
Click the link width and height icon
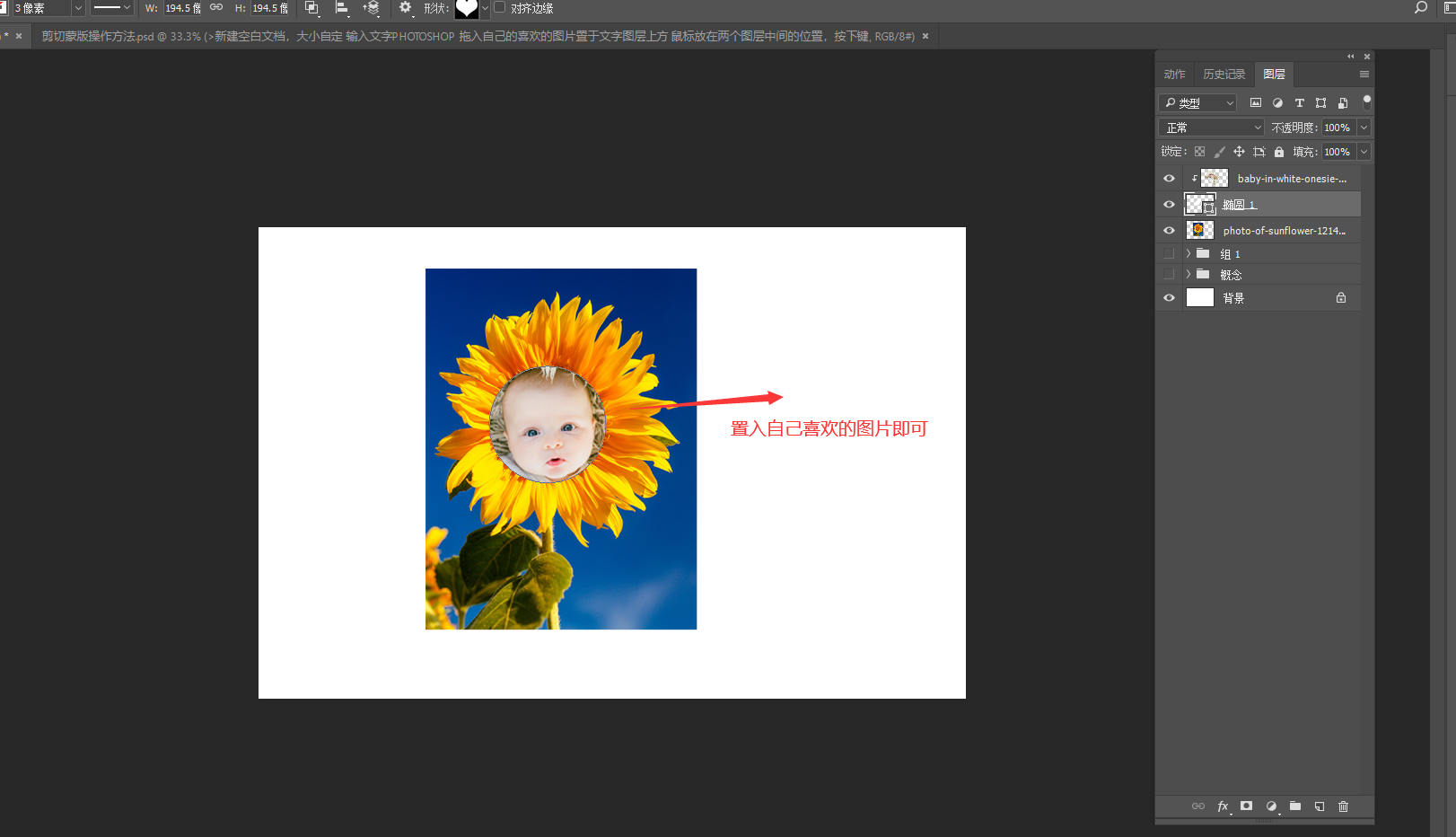(216, 8)
